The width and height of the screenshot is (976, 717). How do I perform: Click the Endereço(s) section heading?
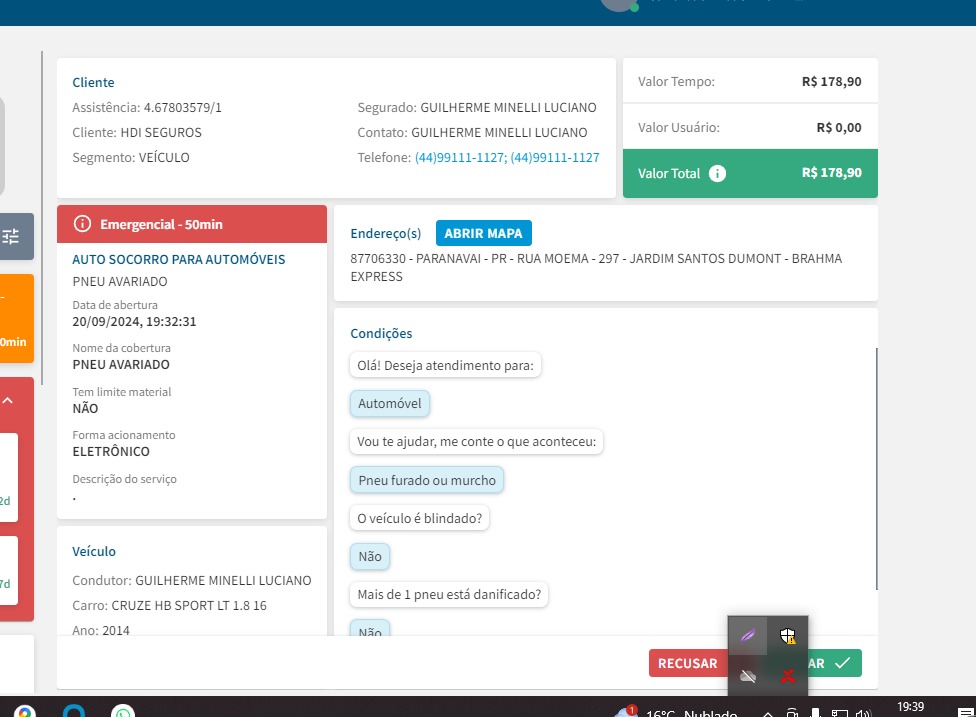pyautogui.click(x=385, y=233)
